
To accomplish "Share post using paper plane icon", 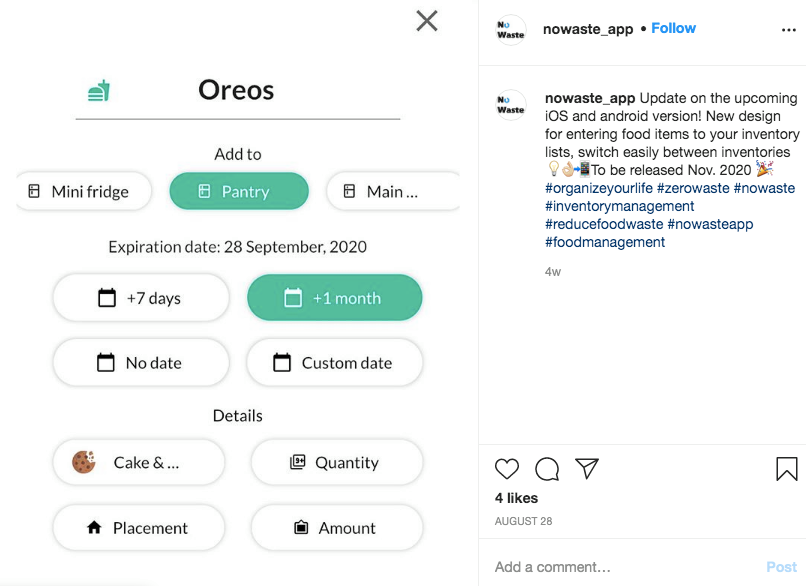I will (x=587, y=468).
